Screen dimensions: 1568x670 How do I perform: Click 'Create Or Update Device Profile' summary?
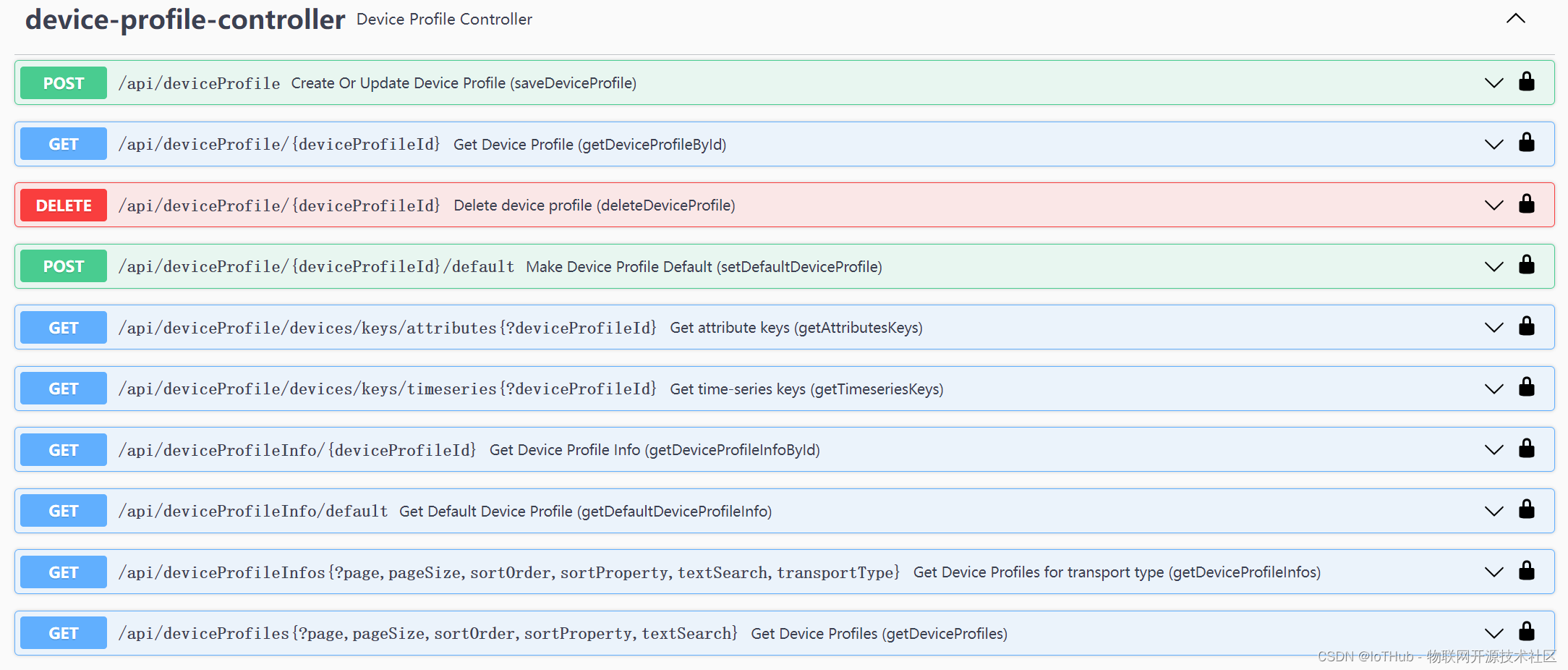point(464,83)
